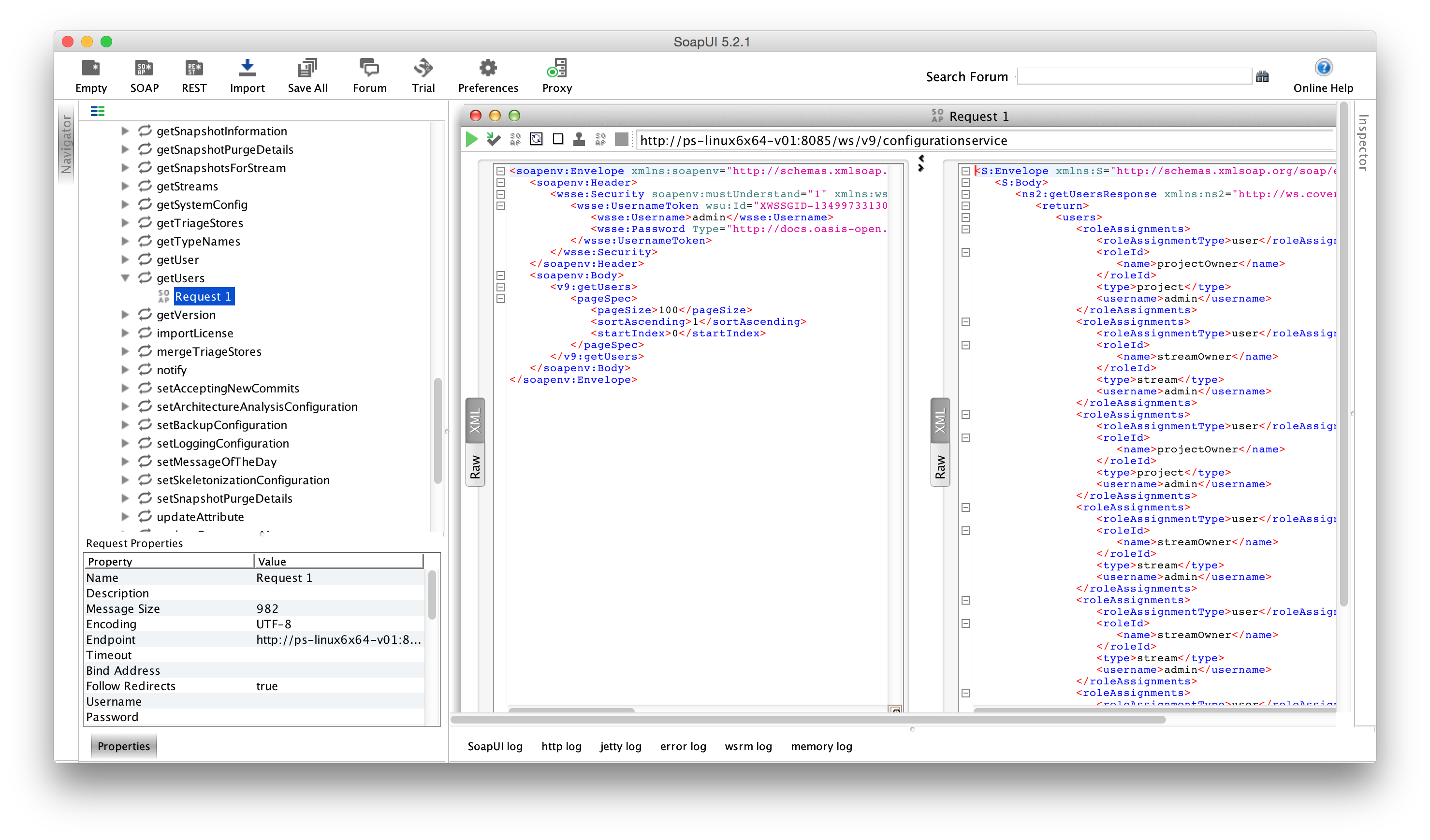Open the SoapUI Forum

(369, 75)
